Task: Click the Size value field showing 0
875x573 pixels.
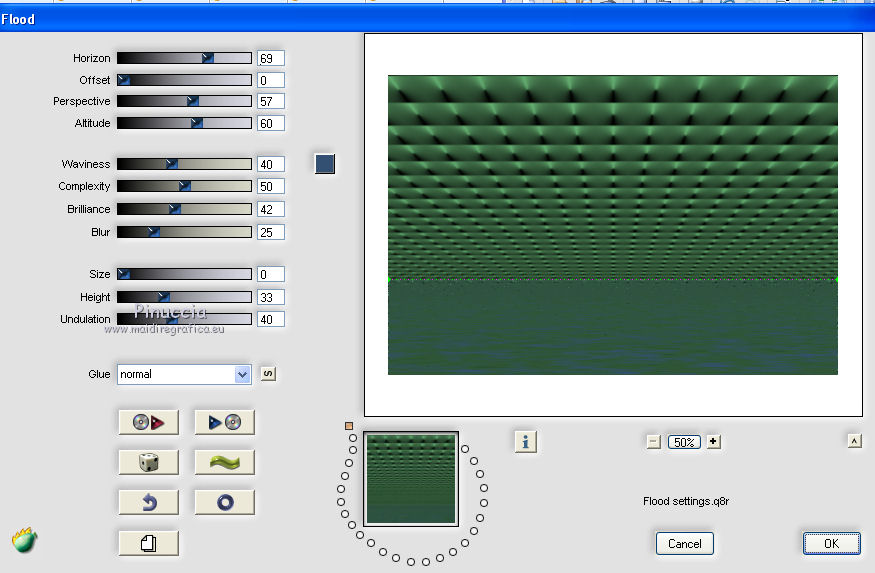Action: coord(271,274)
